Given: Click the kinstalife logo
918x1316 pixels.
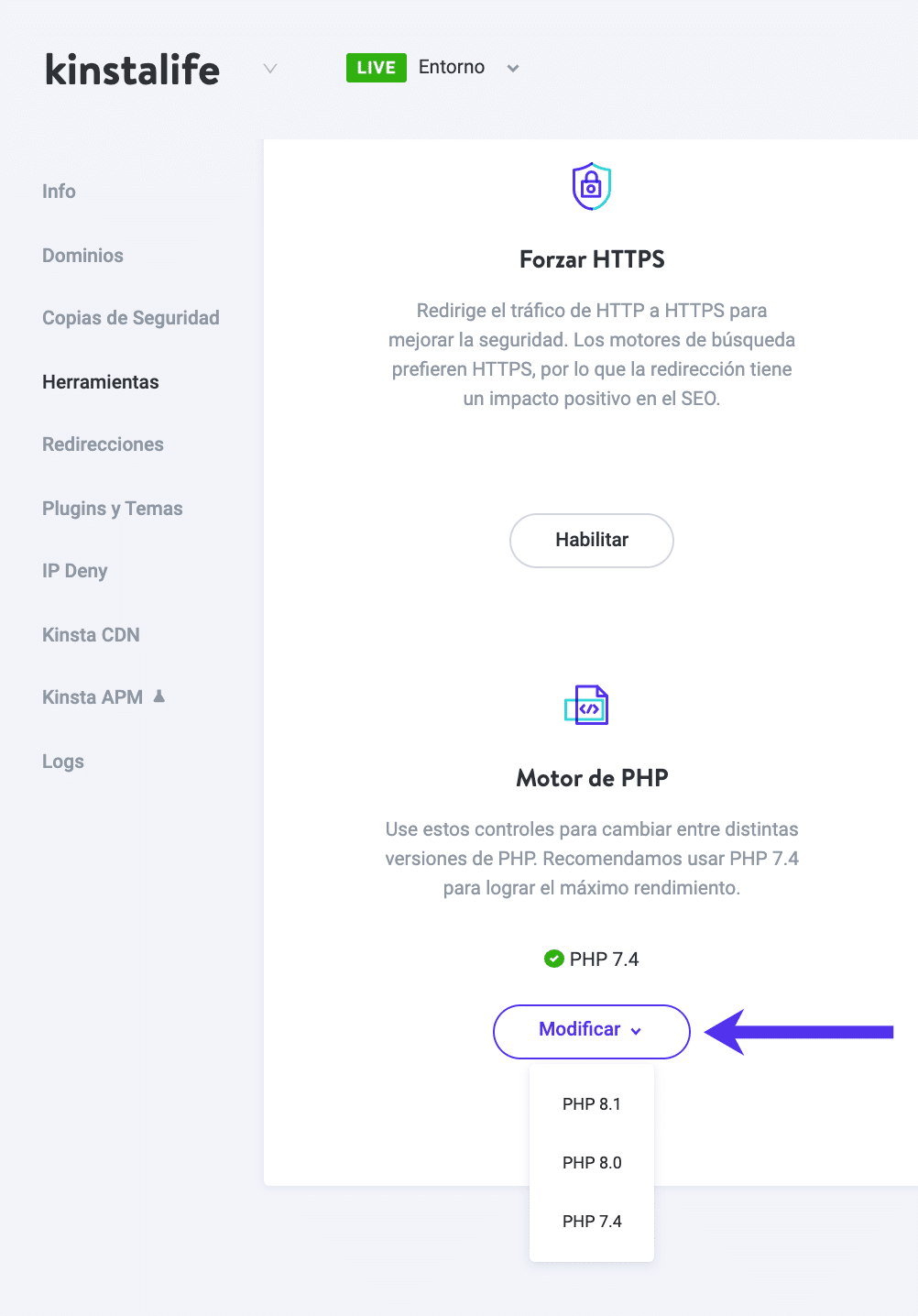Looking at the screenshot, I should [x=133, y=70].
